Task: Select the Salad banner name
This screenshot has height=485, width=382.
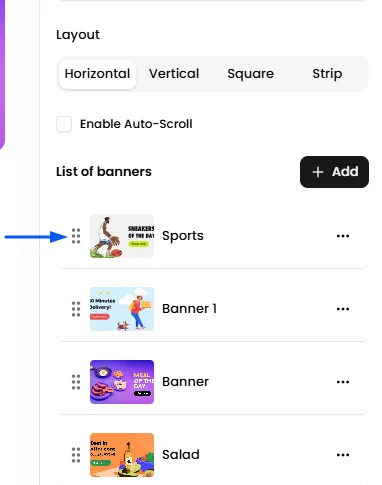Action: point(181,455)
